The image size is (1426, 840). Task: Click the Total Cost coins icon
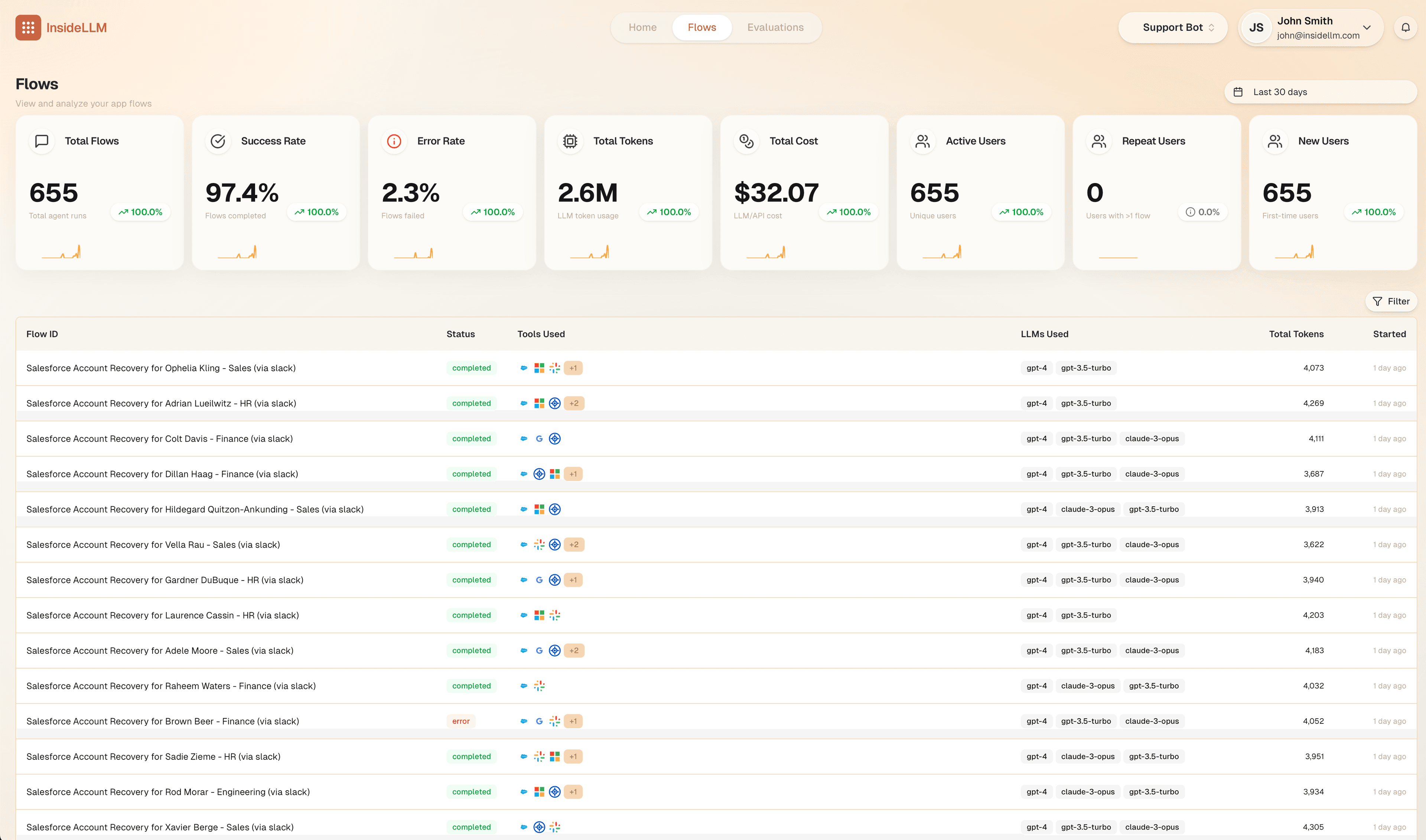(x=746, y=141)
